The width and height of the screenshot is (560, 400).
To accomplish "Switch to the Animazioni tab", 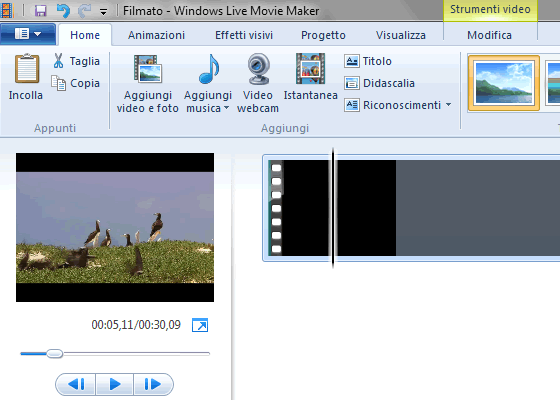I will 156,35.
